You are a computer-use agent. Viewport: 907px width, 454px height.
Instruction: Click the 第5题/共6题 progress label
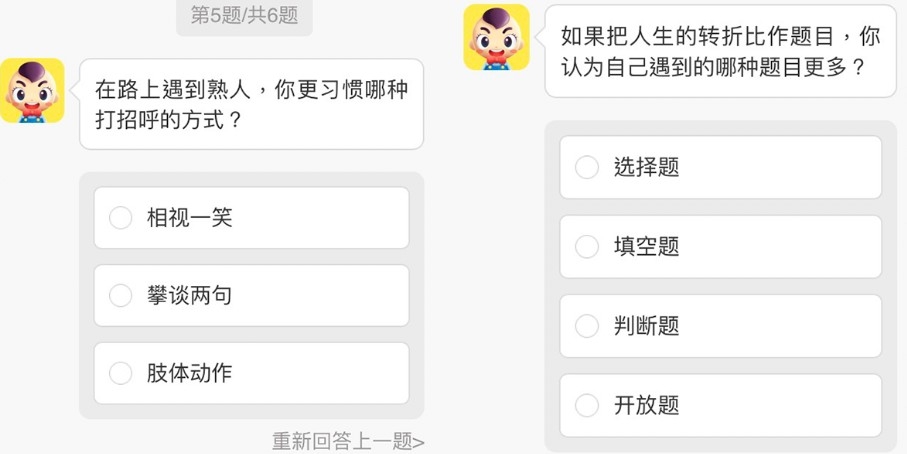[244, 16]
